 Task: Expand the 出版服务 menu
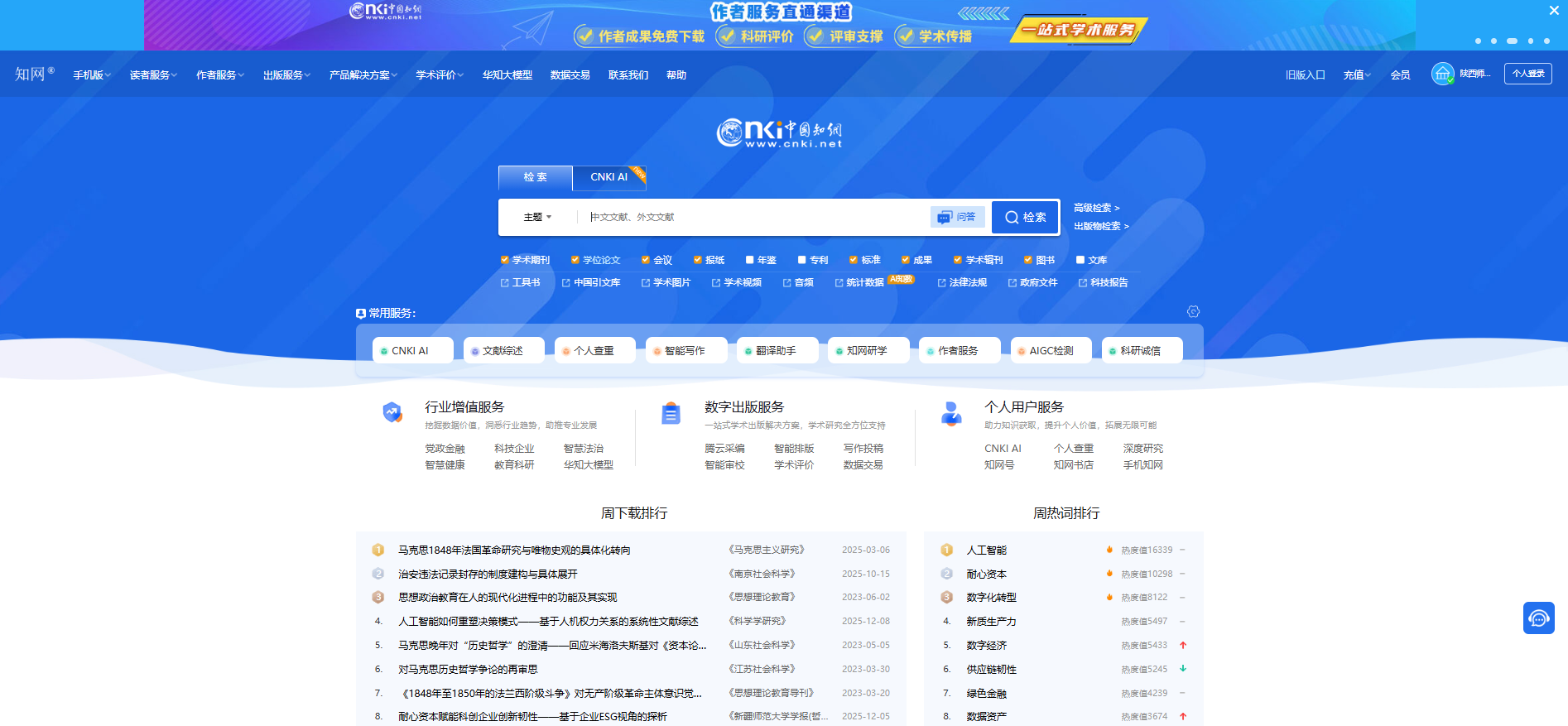click(286, 75)
